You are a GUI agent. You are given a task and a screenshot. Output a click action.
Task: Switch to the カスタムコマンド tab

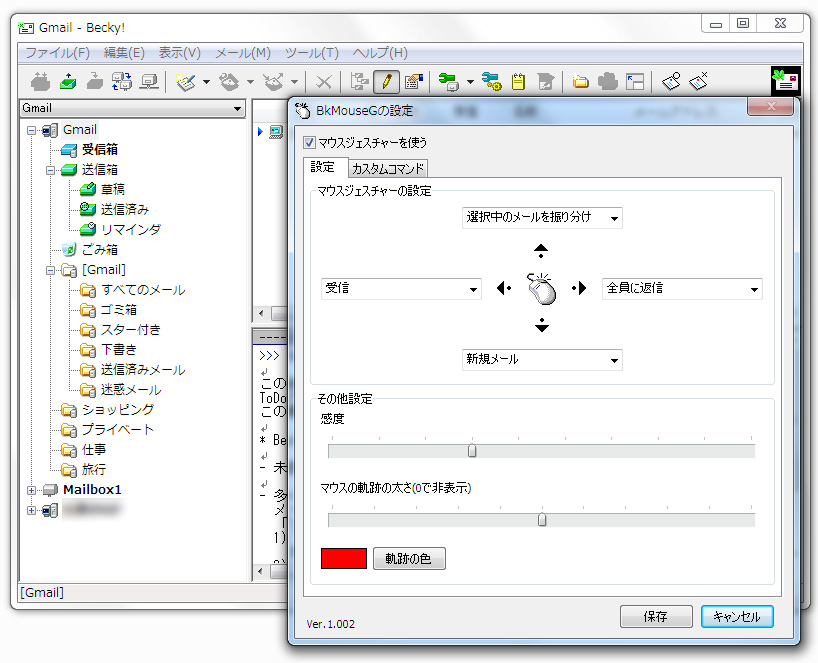(x=386, y=168)
